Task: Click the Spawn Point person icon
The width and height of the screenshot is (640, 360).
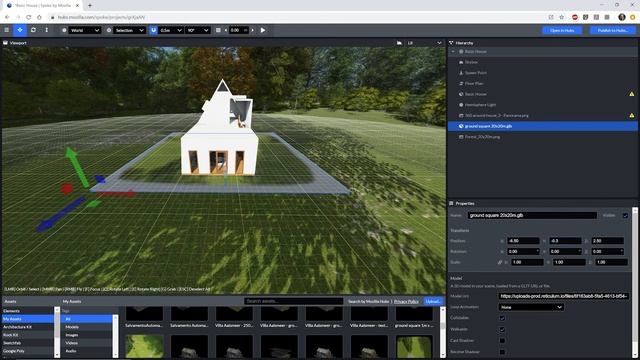Action: tap(461, 73)
